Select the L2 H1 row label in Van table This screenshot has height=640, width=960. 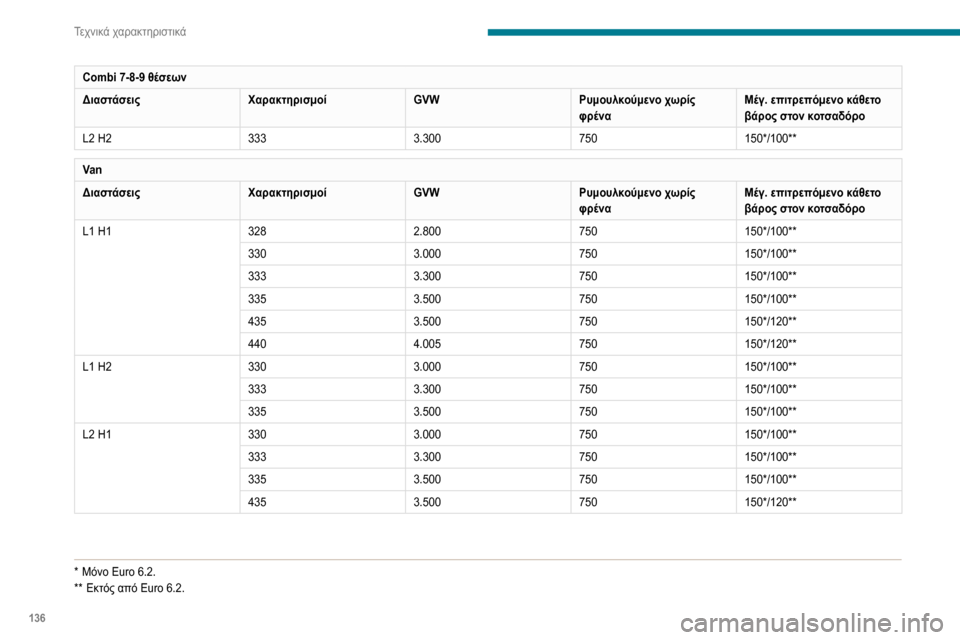pyautogui.click(x=97, y=434)
